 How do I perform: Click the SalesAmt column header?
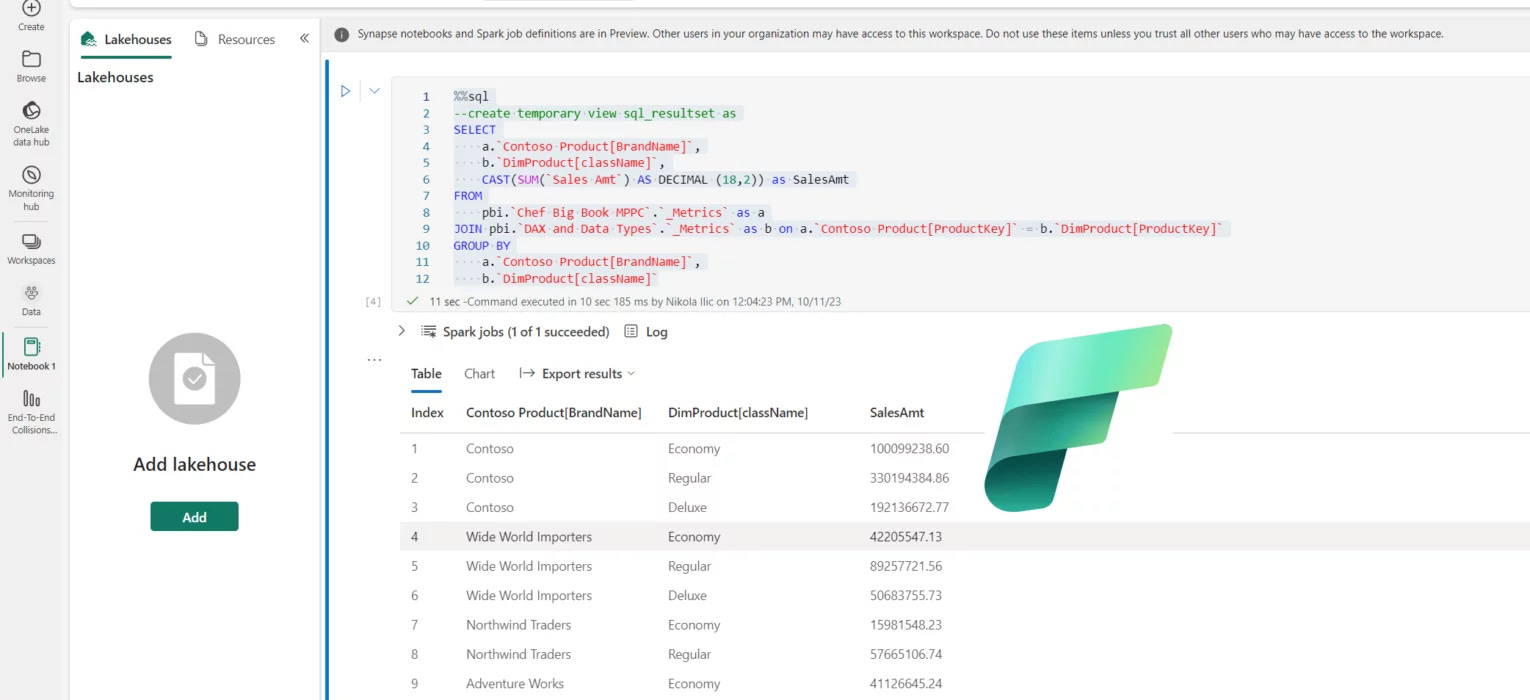pos(897,412)
